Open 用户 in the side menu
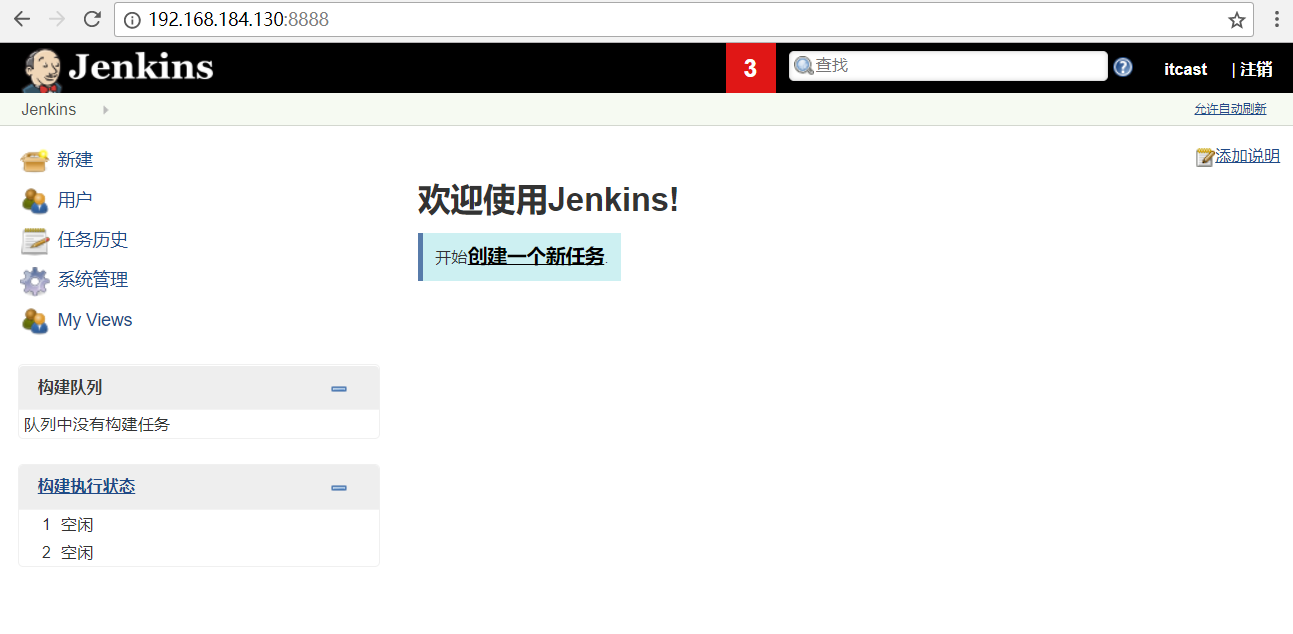The height and width of the screenshot is (634, 1293). tap(75, 200)
